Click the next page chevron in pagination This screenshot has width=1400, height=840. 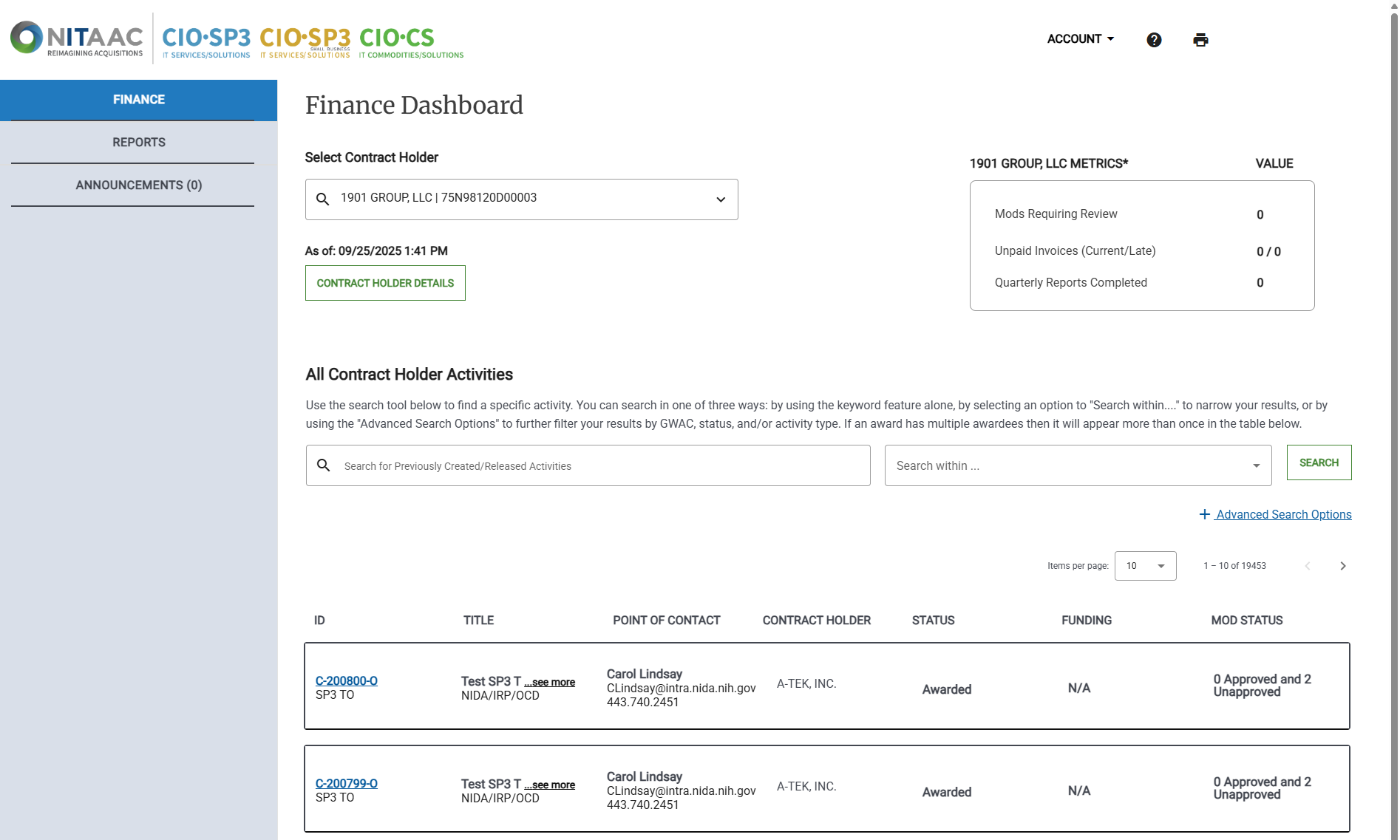tap(1344, 566)
